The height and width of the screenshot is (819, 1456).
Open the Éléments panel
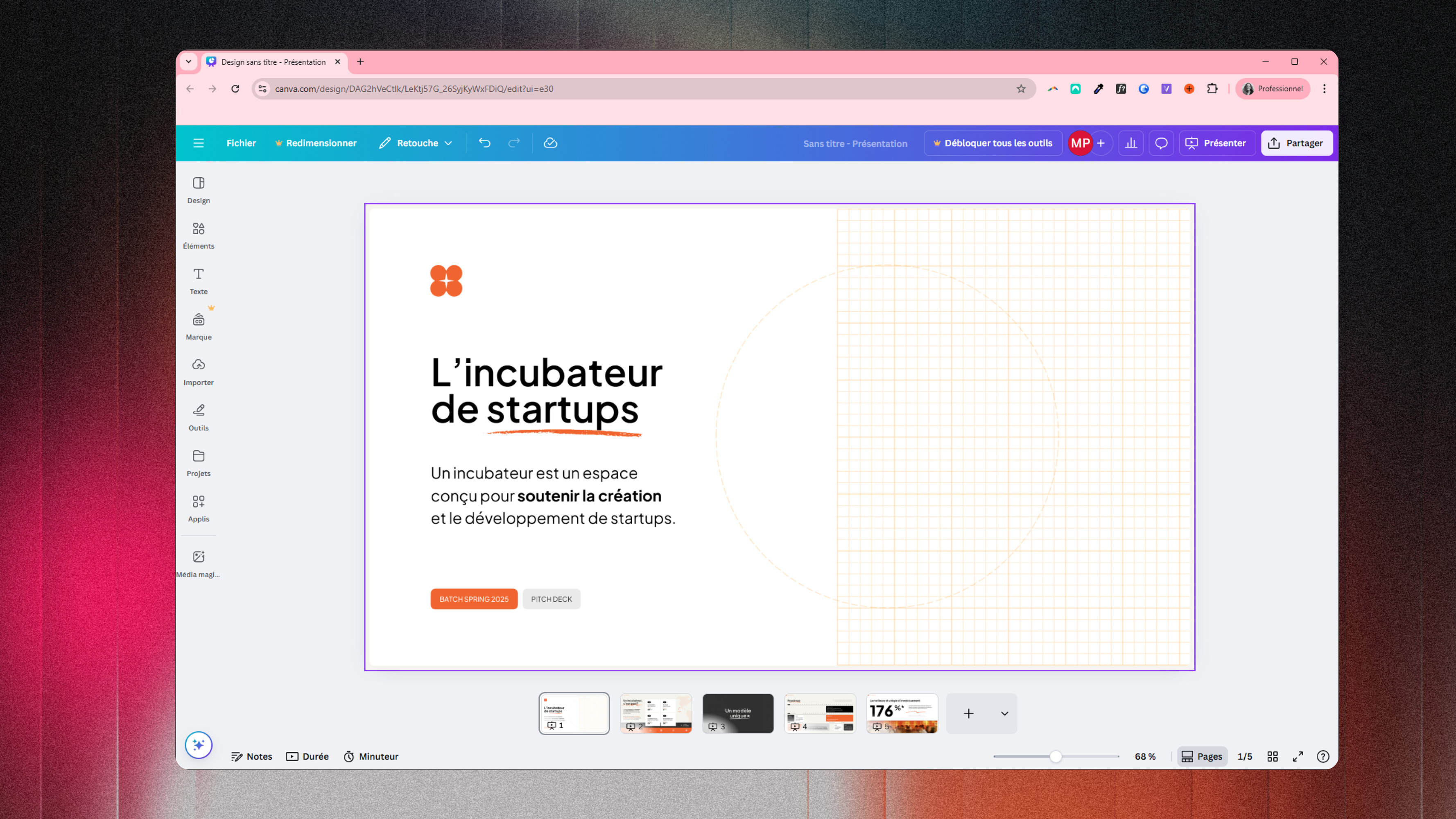[x=199, y=236]
